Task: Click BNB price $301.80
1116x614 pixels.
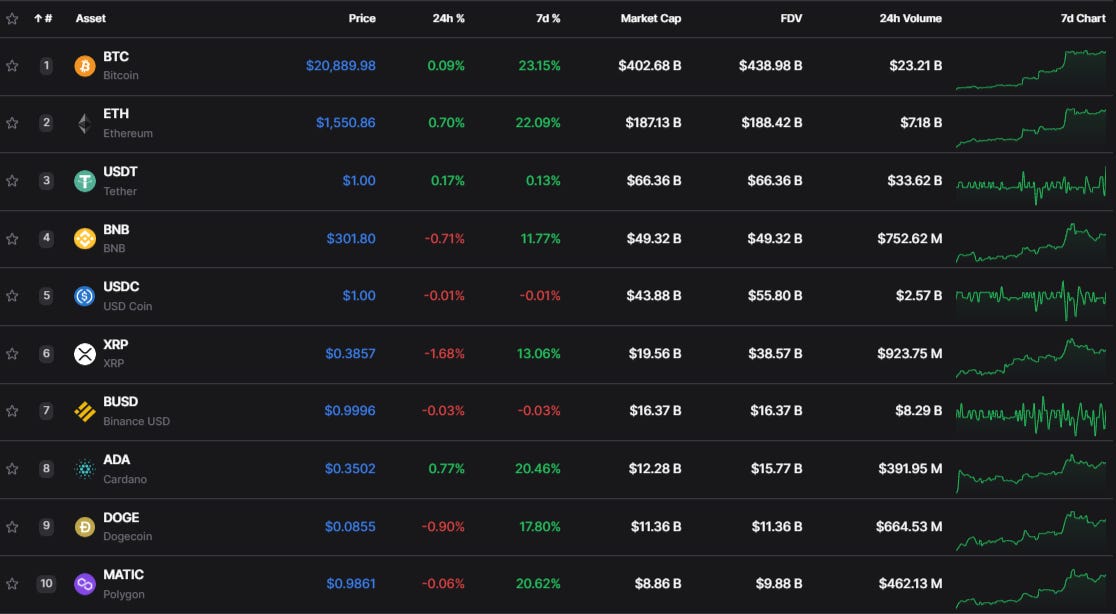Action: pyautogui.click(x=351, y=238)
